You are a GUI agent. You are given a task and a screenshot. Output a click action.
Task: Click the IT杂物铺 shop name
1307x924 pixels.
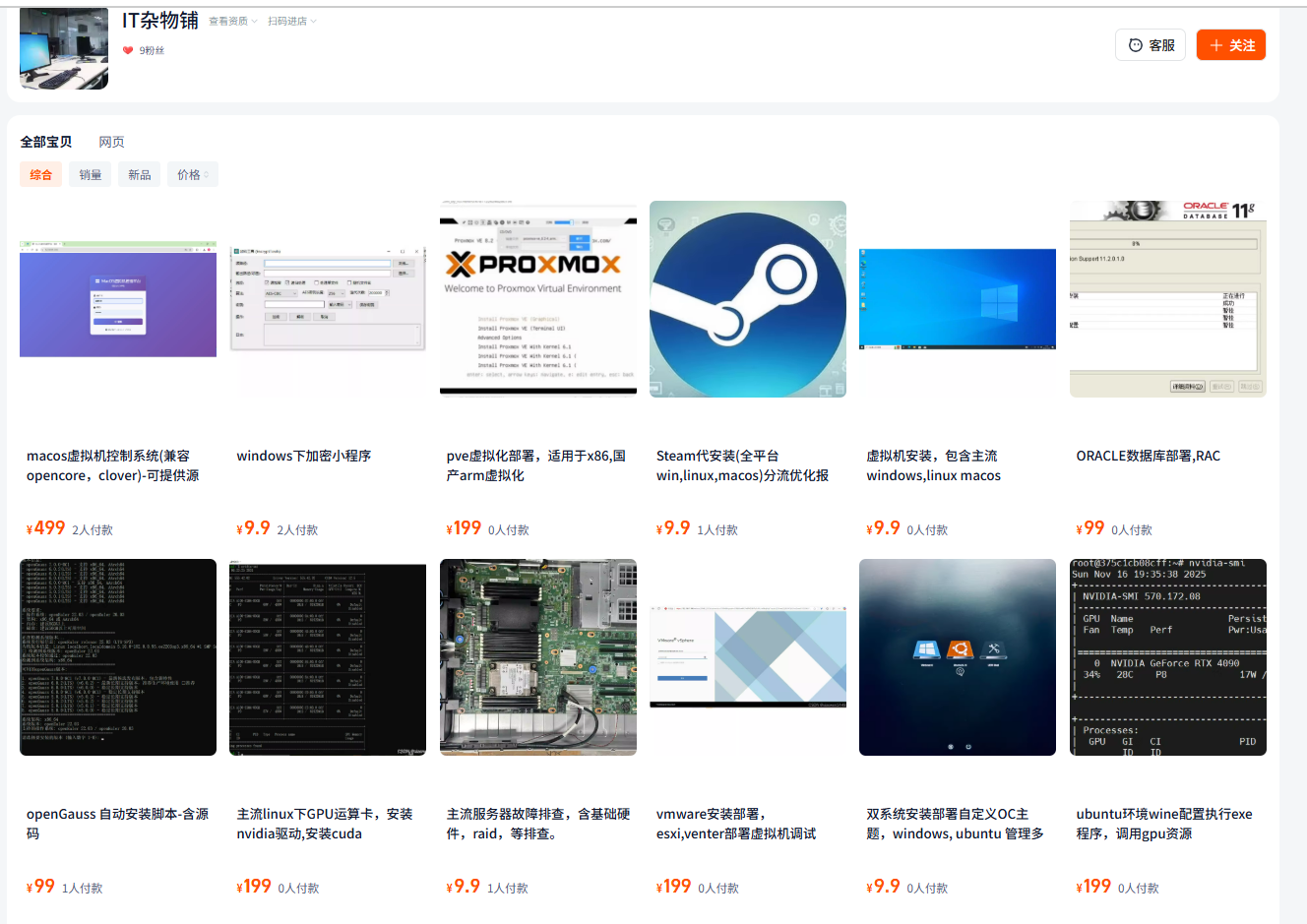coord(160,21)
